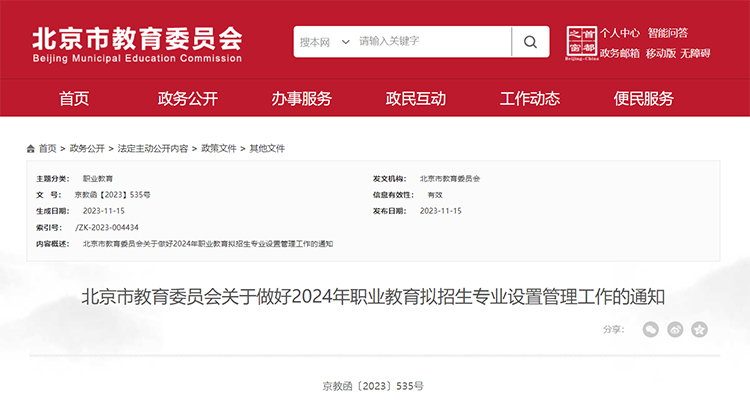Click the home icon in breadcrumb
Viewport: 750px width, 400px height.
coord(31,149)
